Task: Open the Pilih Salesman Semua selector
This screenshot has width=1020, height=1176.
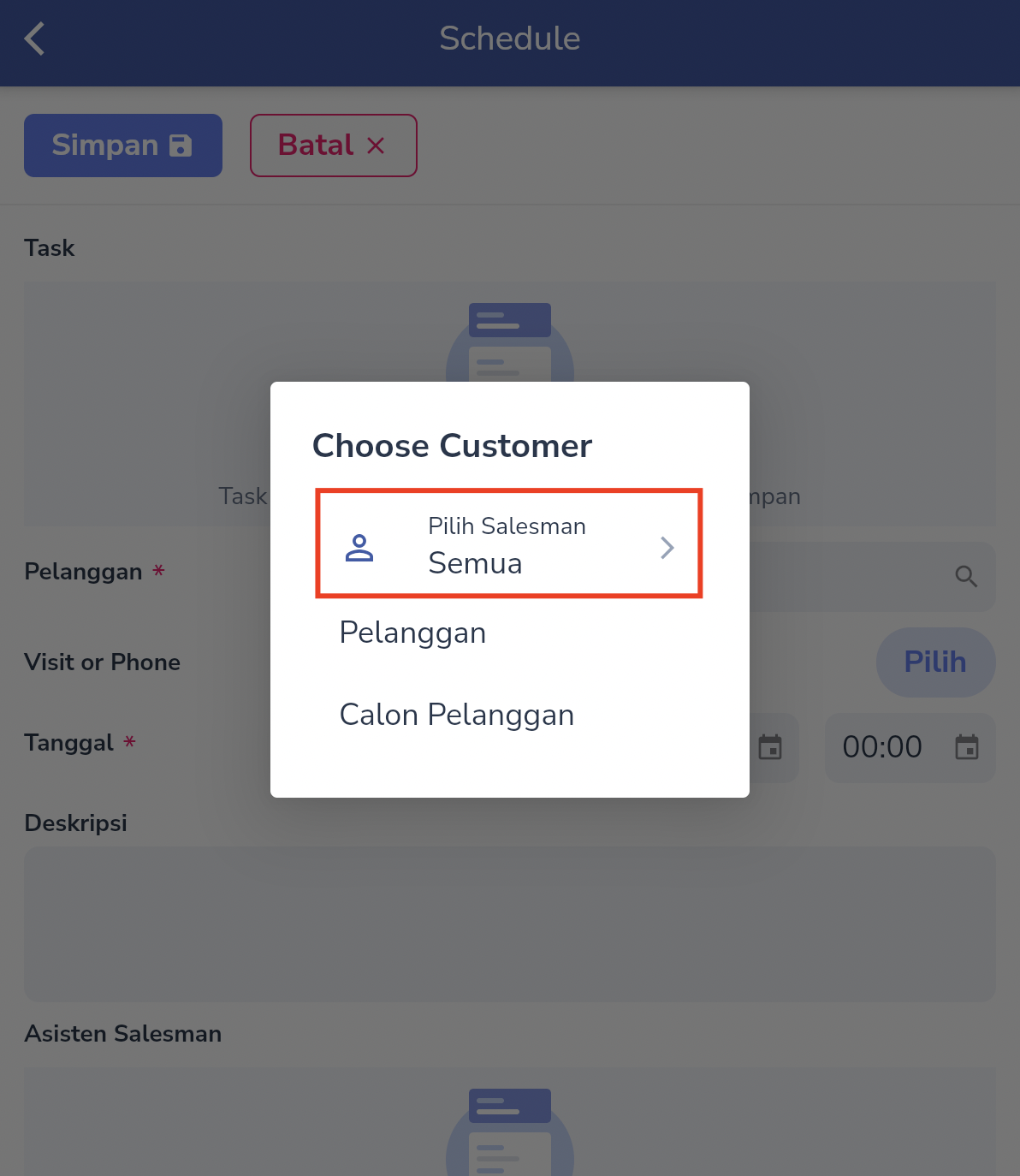Action: click(x=509, y=543)
